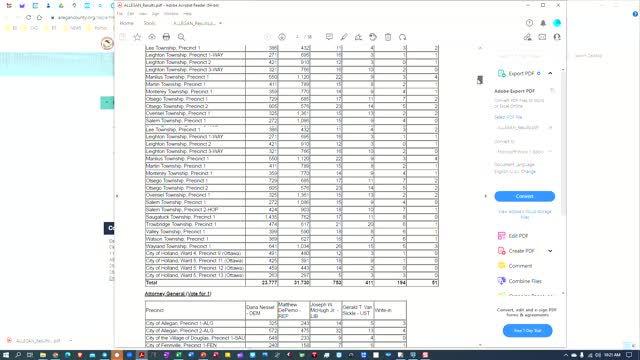Click the trash delete icon in toolbar

pyautogui.click(x=388, y=37)
